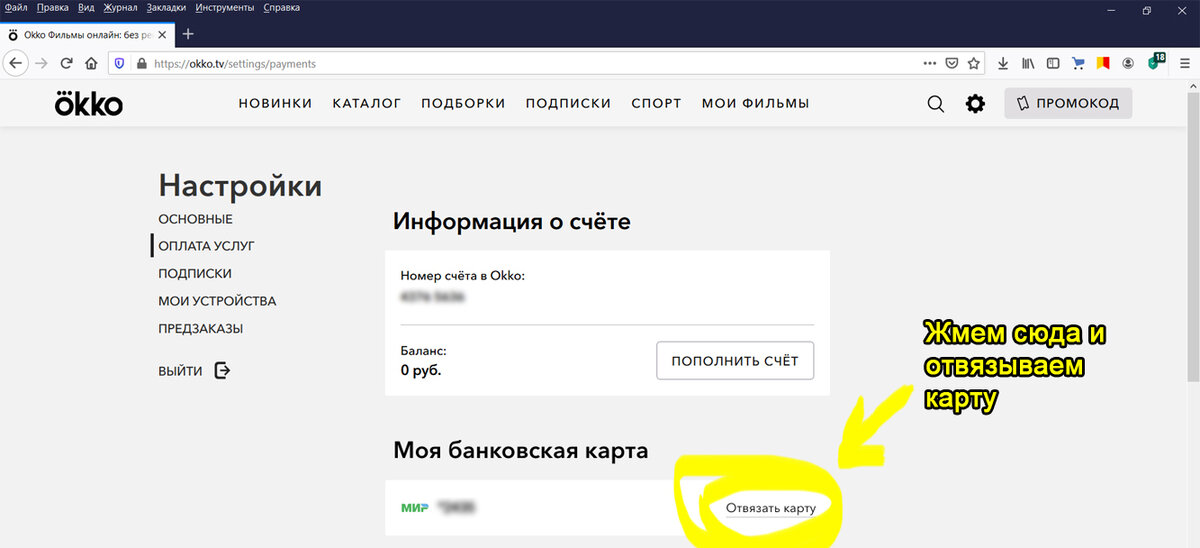
Task: Open the Инструменты menu
Action: click(224, 8)
